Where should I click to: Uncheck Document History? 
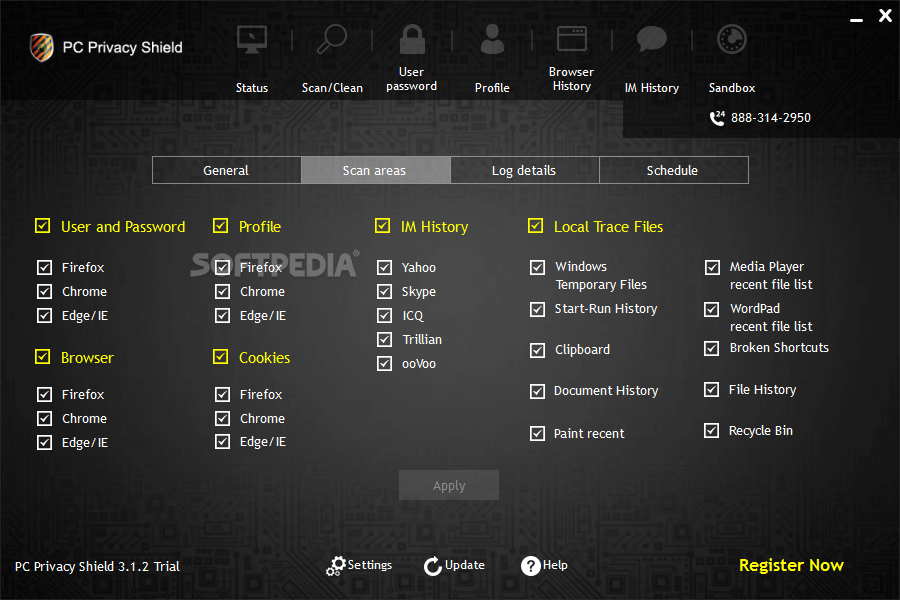click(537, 392)
